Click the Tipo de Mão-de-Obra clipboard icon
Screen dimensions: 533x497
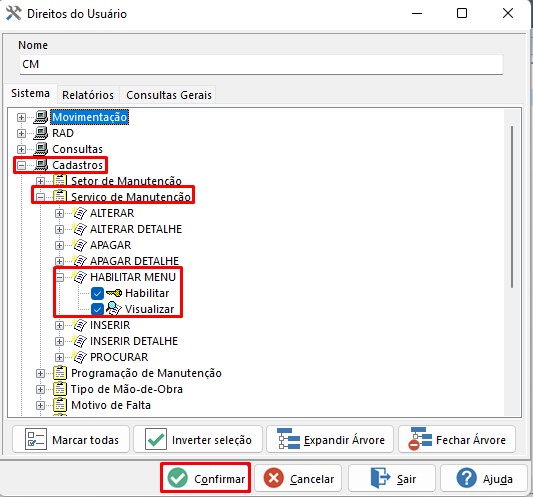(x=60, y=389)
